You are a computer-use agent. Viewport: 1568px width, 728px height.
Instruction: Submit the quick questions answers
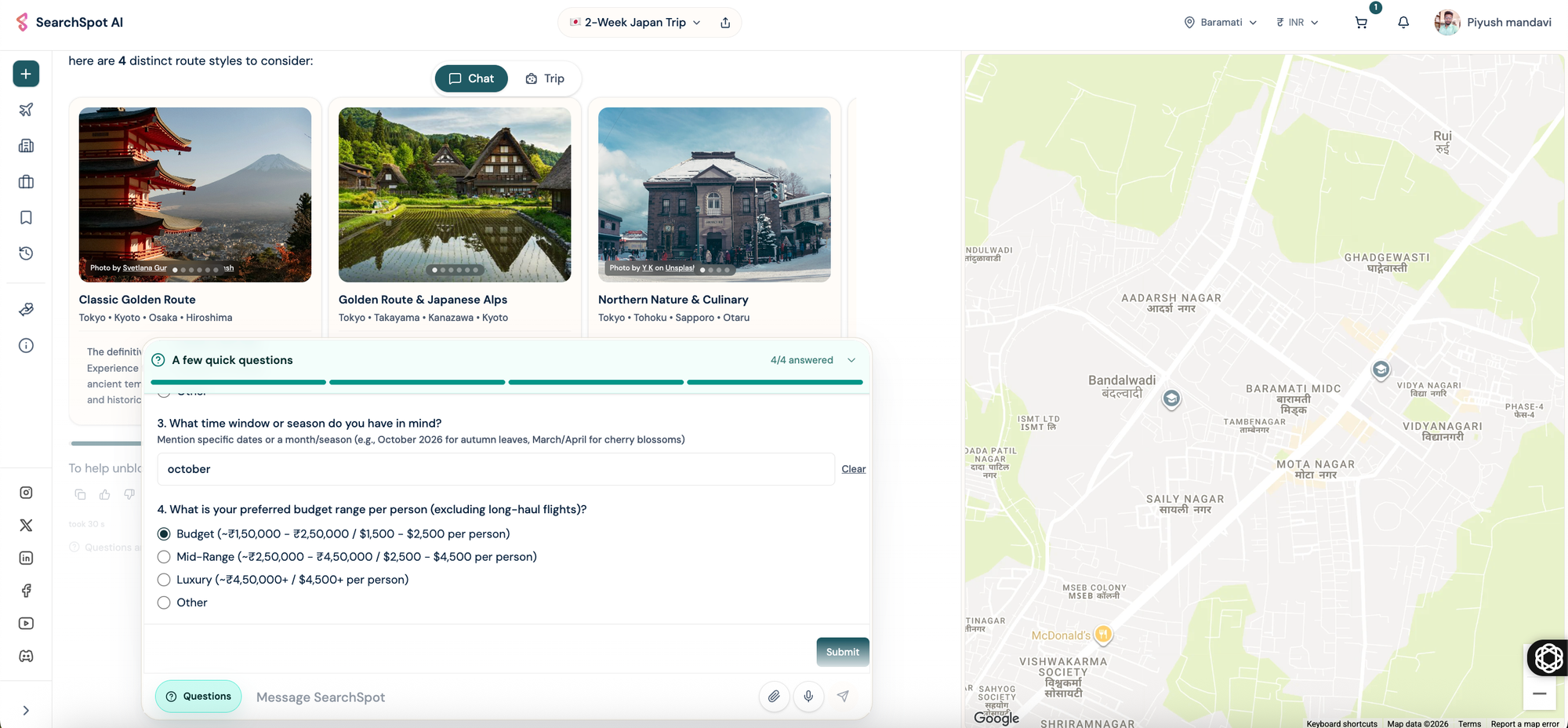843,652
